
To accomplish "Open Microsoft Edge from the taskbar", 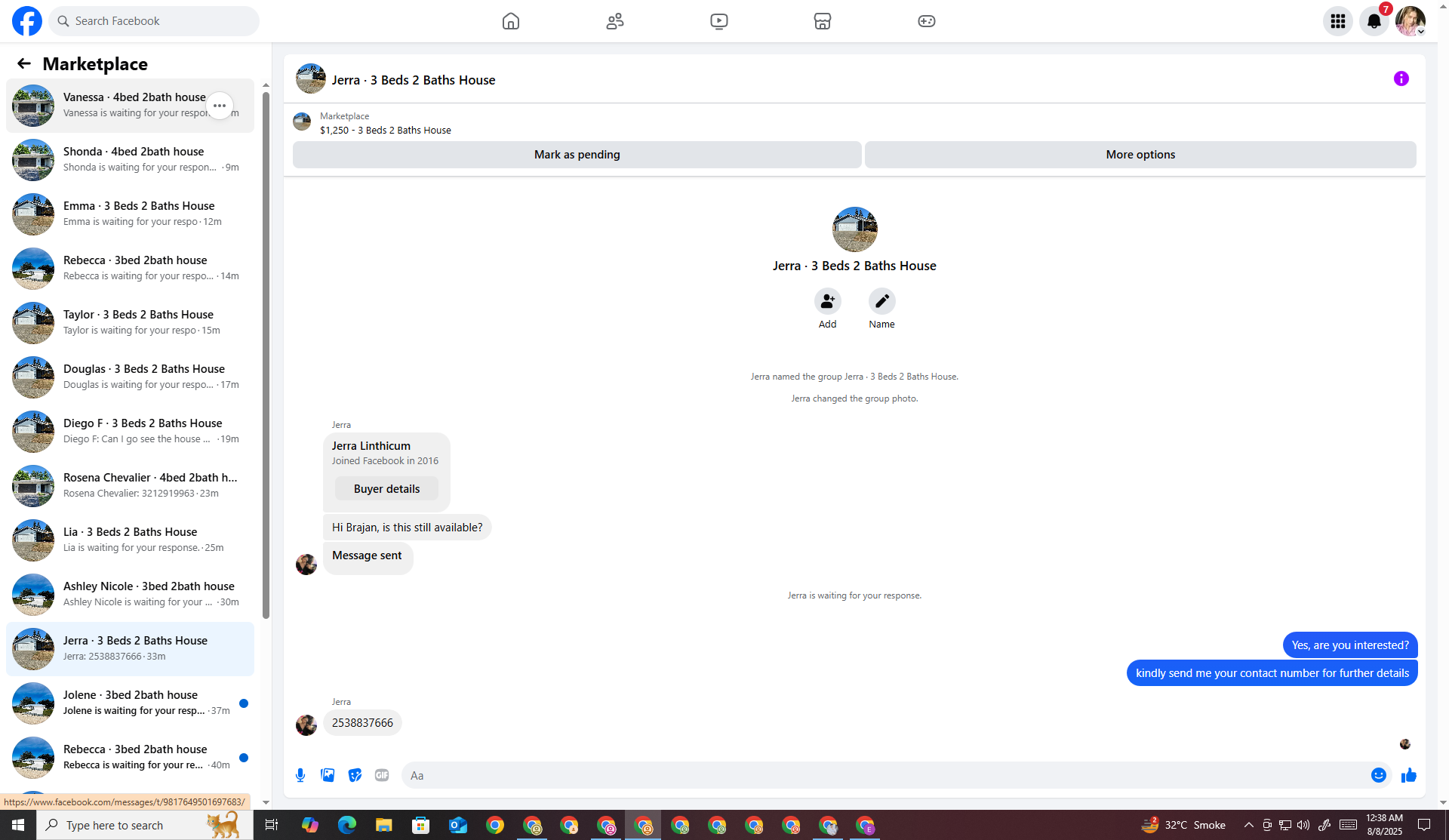I will pyautogui.click(x=346, y=825).
